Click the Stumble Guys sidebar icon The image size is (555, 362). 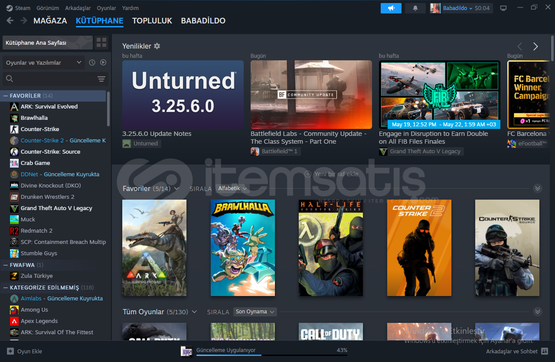pos(14,253)
